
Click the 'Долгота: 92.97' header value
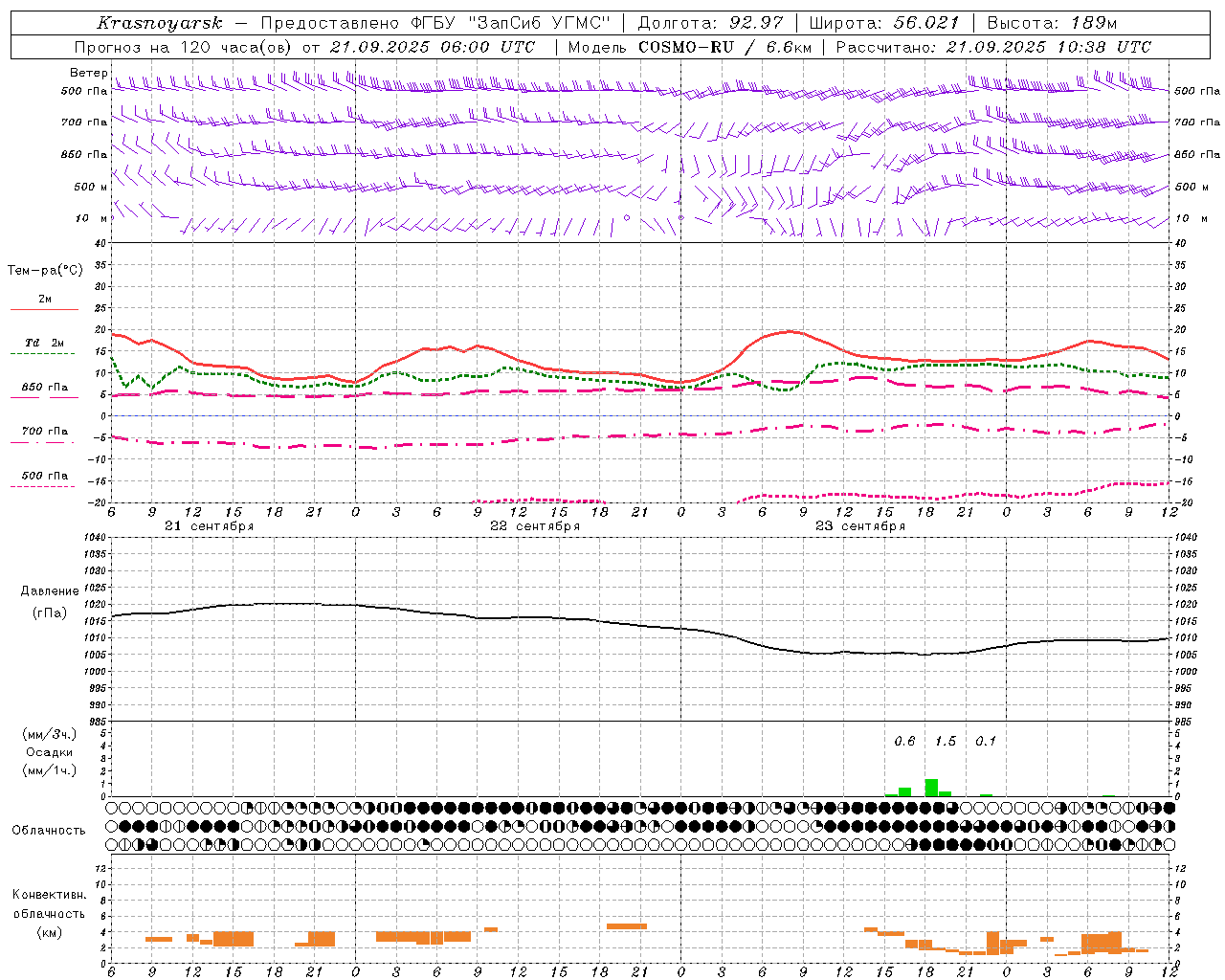tap(710, 23)
